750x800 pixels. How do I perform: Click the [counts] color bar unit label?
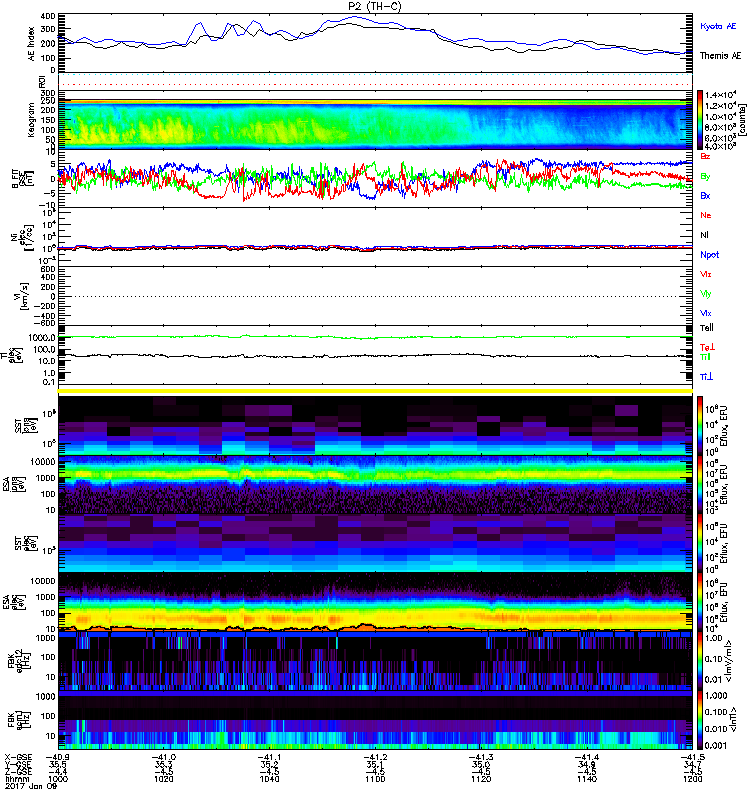(742, 120)
